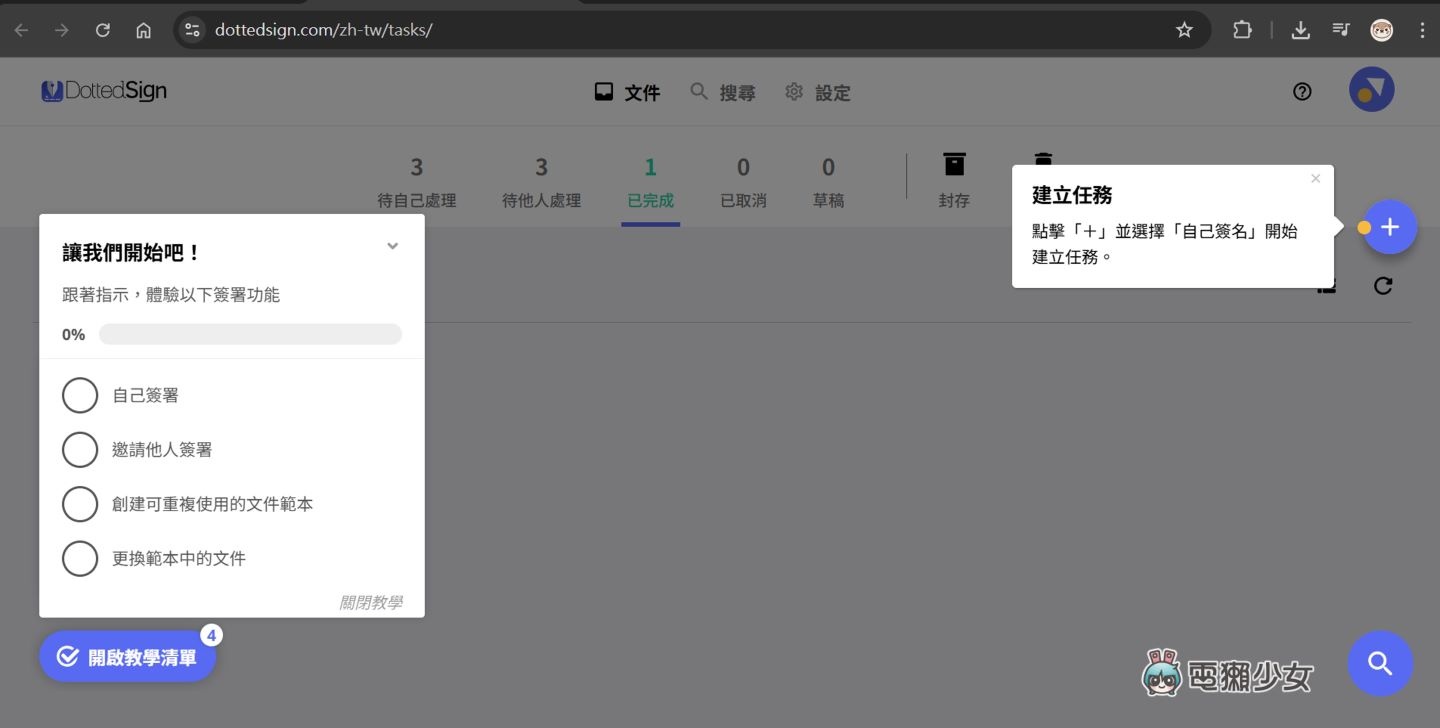Click the blue plus create task button
This screenshot has height=728, width=1440.
point(1389,228)
